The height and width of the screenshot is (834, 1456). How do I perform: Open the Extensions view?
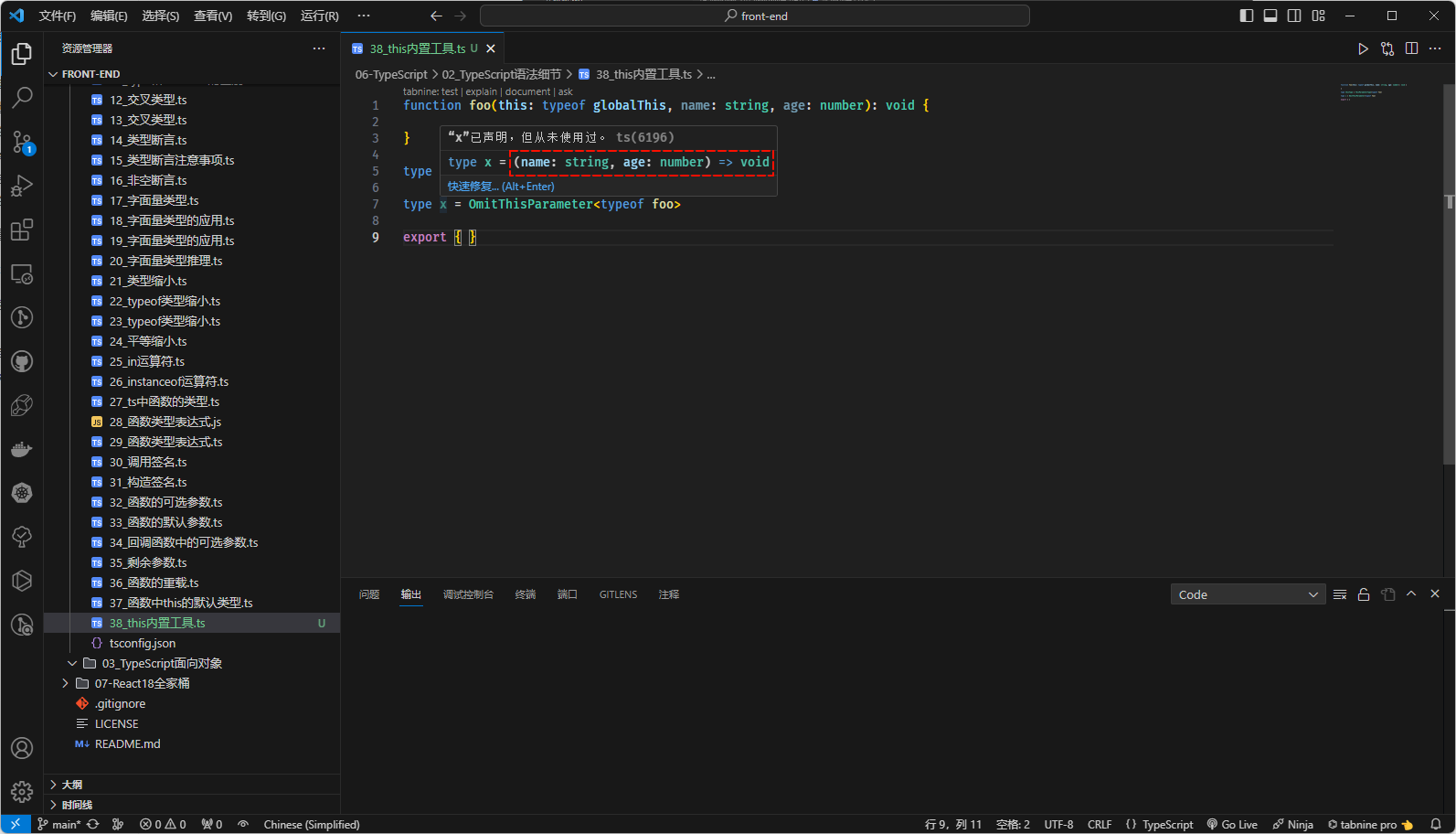click(22, 230)
